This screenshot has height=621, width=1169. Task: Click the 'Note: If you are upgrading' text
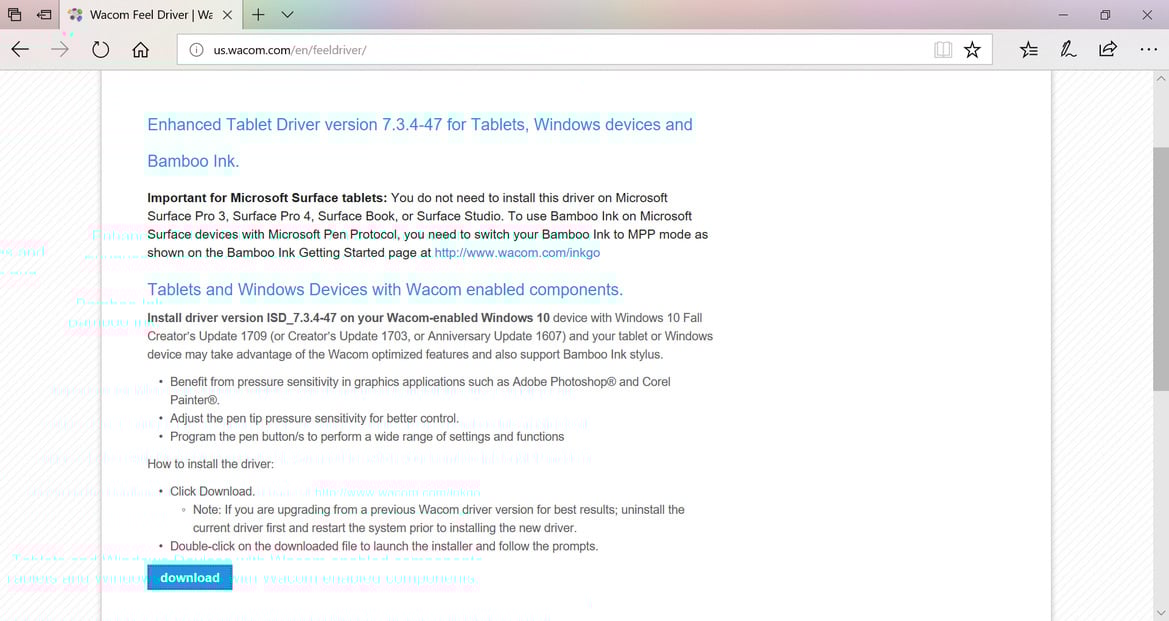(x=438, y=519)
